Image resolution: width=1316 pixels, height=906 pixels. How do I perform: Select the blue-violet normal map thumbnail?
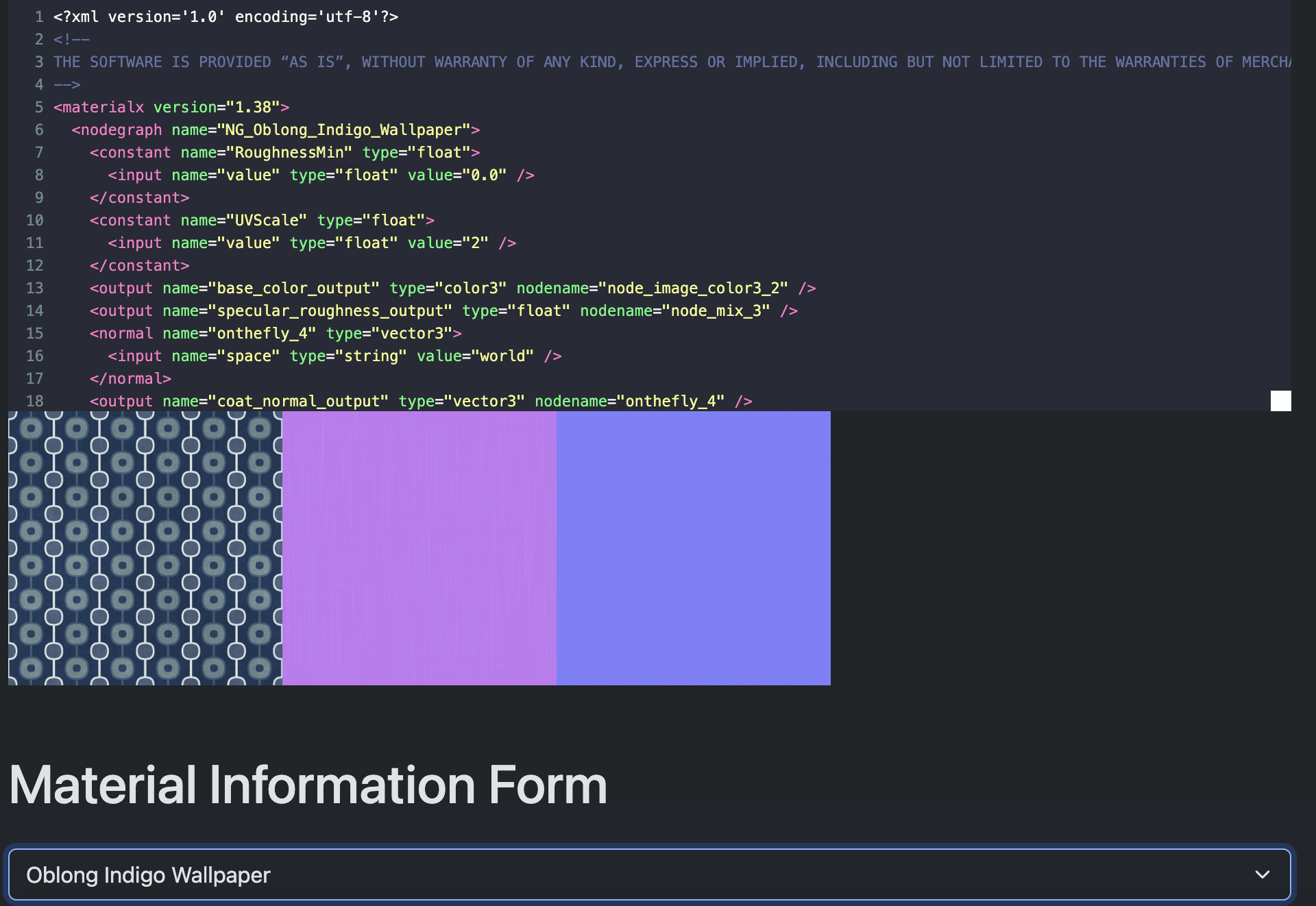pyautogui.click(x=694, y=548)
